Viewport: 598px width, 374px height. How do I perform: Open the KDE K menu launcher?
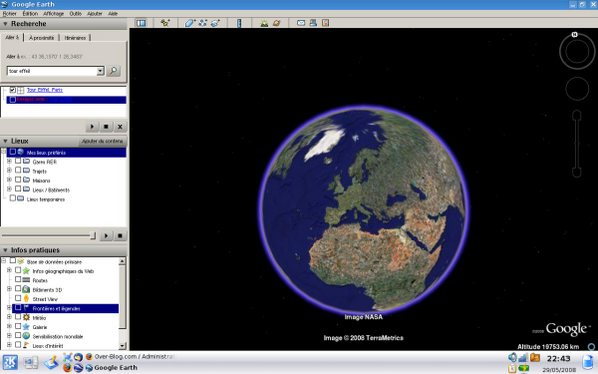pyautogui.click(x=10, y=362)
